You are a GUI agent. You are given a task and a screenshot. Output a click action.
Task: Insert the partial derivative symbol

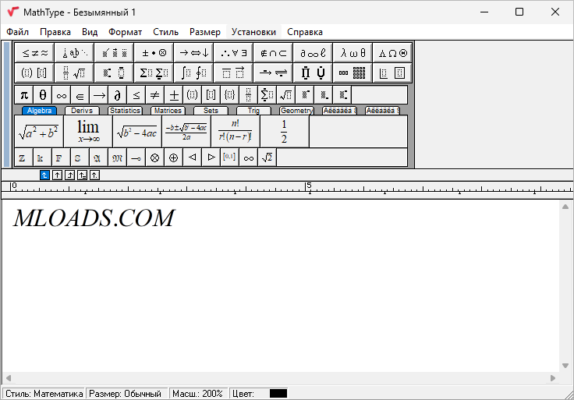pos(118,95)
